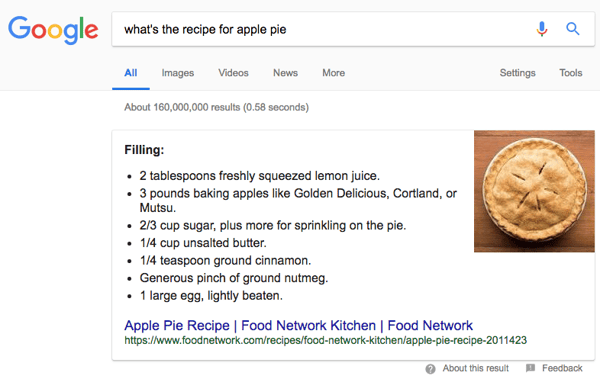The height and width of the screenshot is (379, 600).
Task: Select the All results tab
Action: point(130,73)
